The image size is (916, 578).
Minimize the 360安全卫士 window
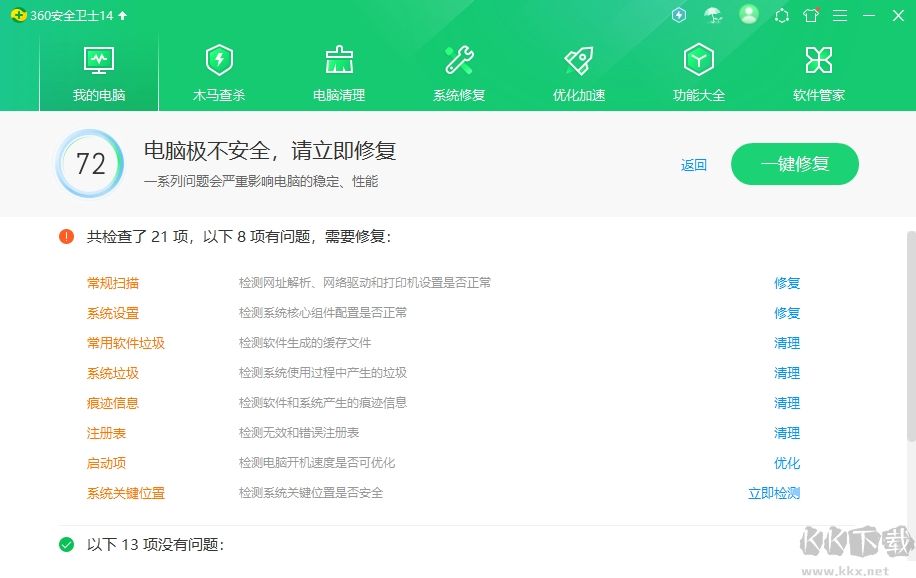(869, 16)
